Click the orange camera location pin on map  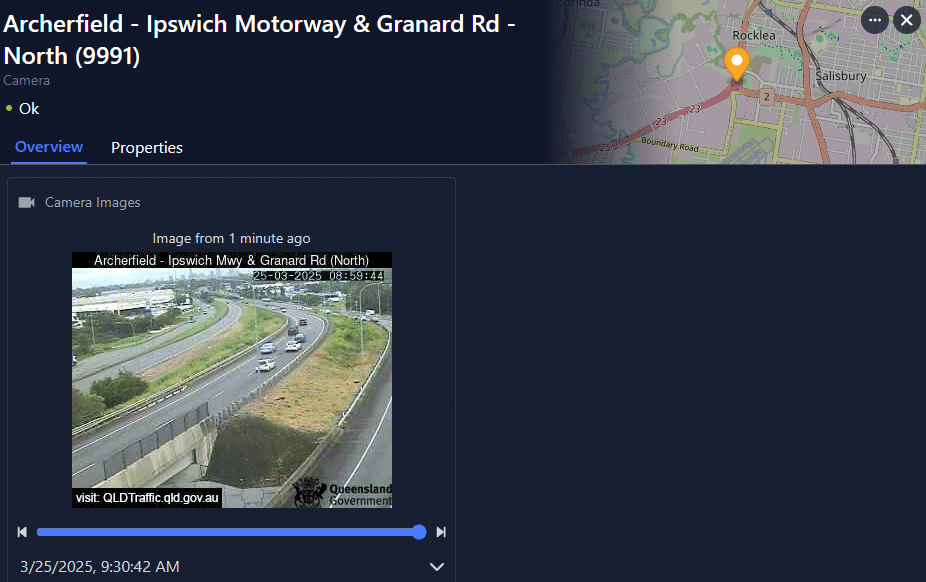coord(737,64)
